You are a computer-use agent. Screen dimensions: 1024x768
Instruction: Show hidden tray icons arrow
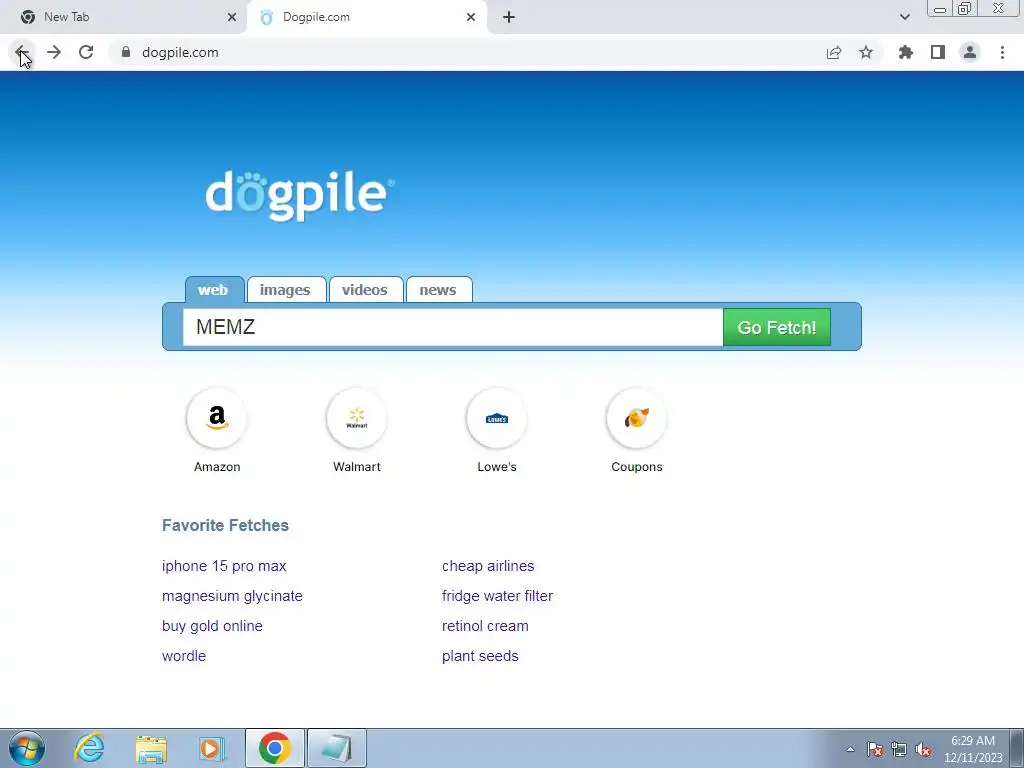click(x=850, y=750)
